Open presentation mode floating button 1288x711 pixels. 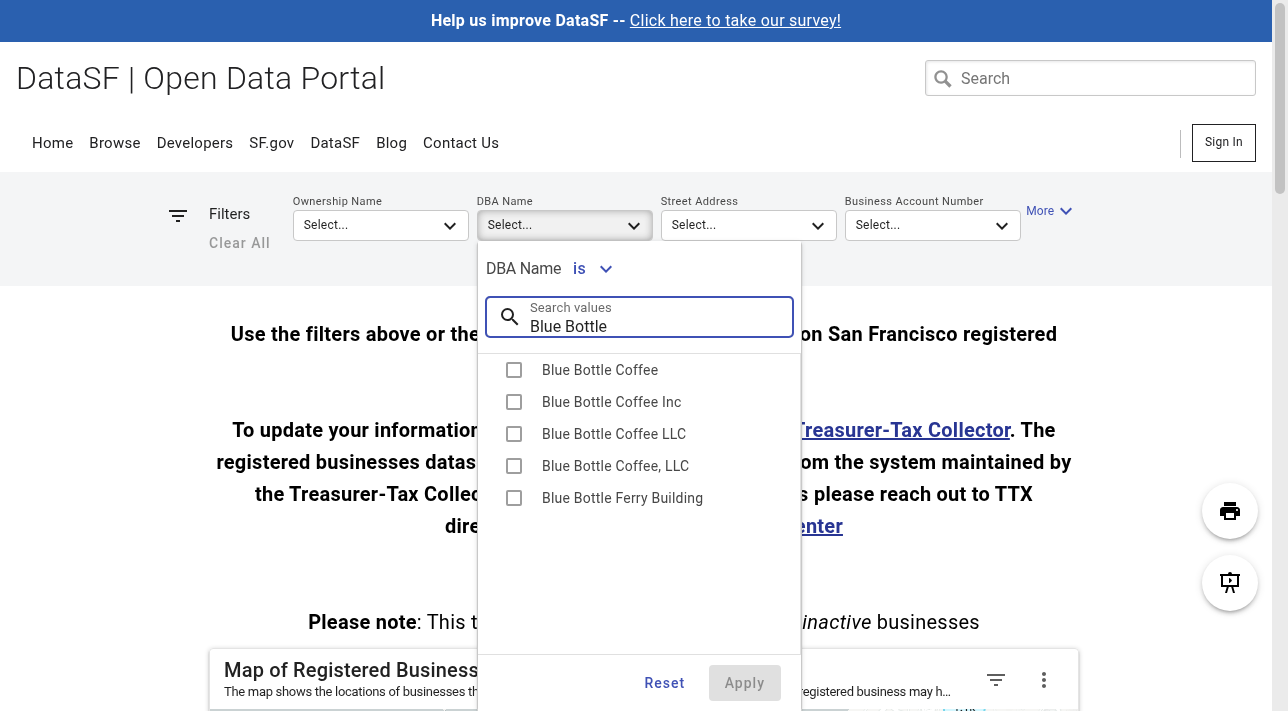click(x=1230, y=583)
